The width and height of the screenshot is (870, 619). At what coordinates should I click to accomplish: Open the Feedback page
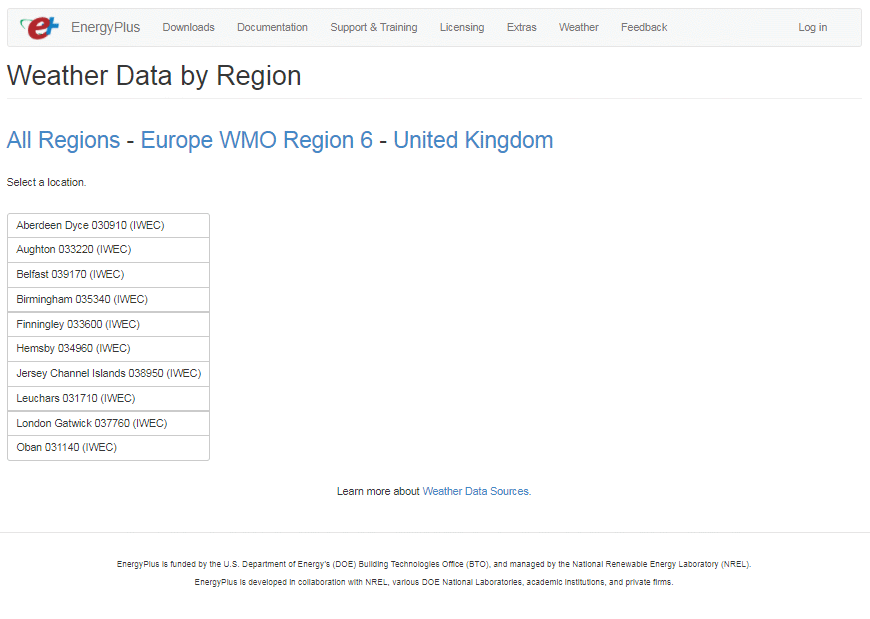[x=643, y=27]
